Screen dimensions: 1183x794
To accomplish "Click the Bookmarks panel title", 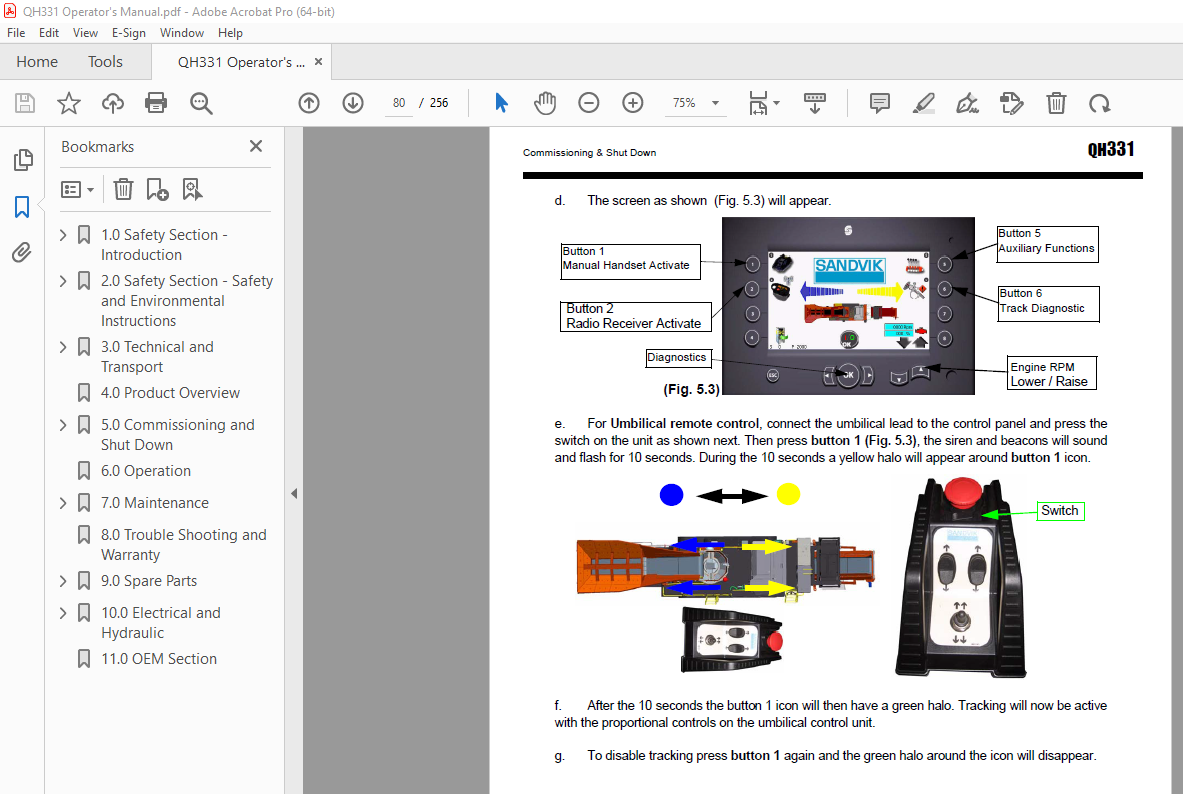I will (x=97, y=147).
